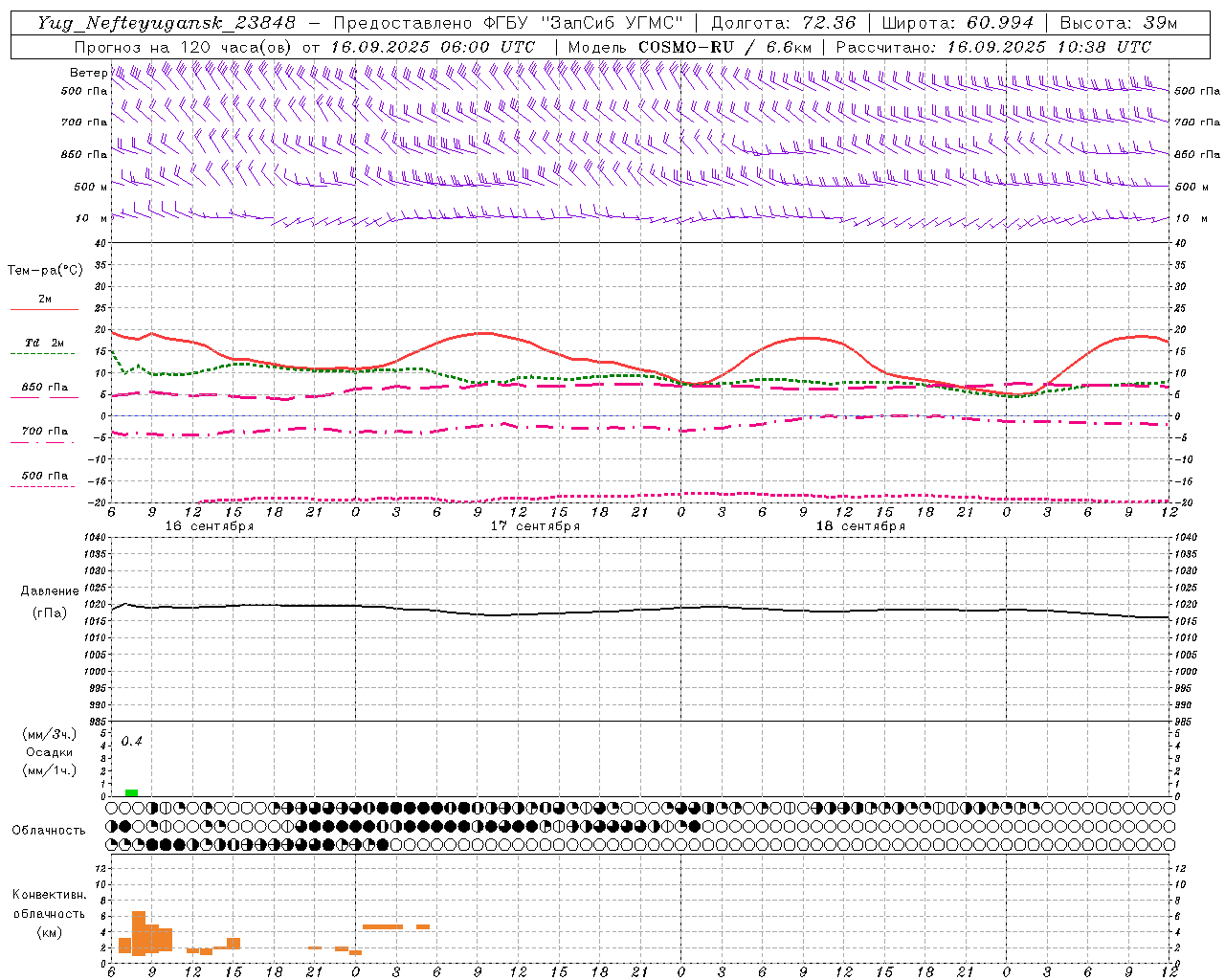Click the forecast text Прогноз на 120 часа(ов)

185,47
